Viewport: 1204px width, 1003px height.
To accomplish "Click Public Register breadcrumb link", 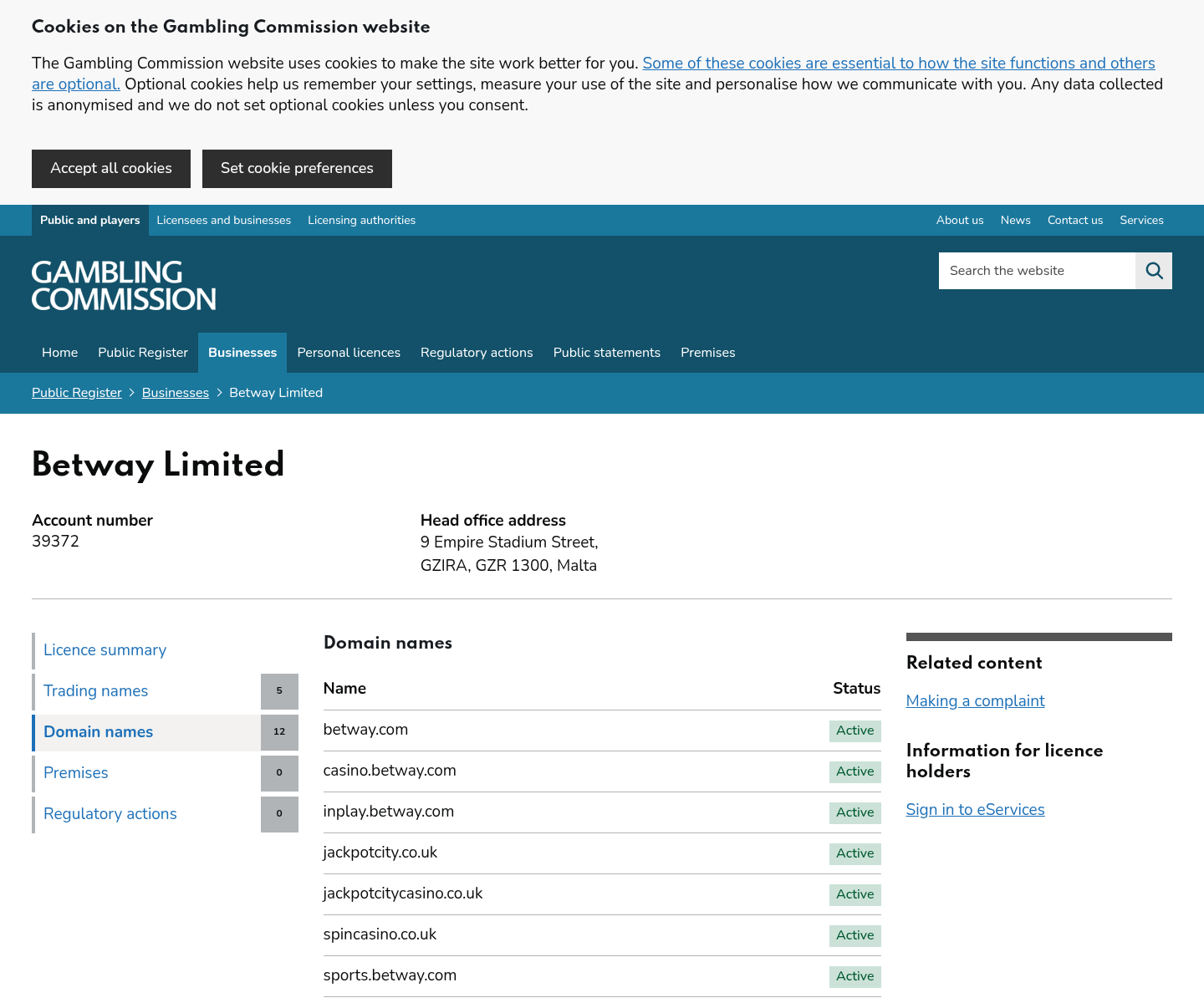I will [77, 393].
